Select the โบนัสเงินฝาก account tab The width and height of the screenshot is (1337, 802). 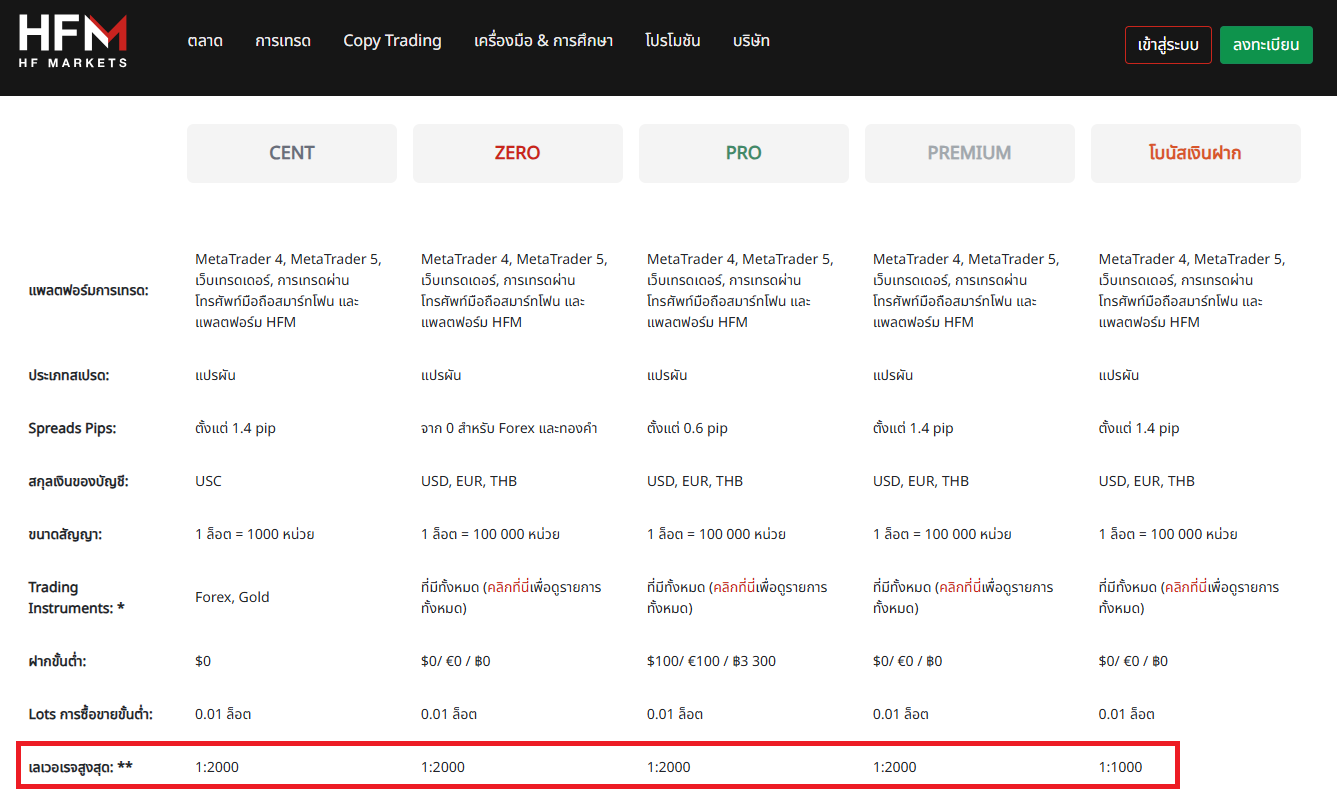pos(1195,153)
